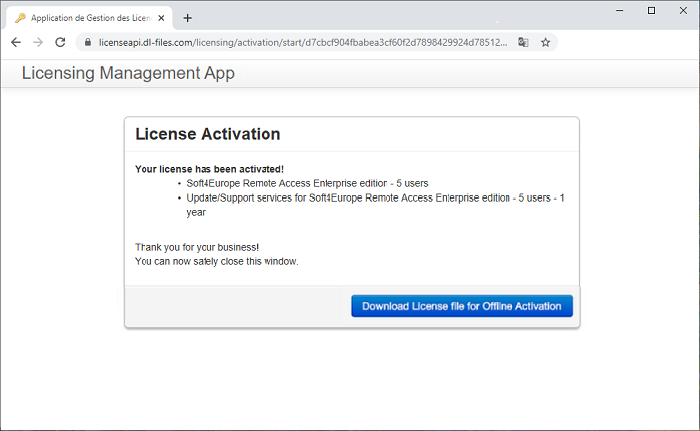Click the browser forward arrow
Screen dimensions: 700x431
38,42
